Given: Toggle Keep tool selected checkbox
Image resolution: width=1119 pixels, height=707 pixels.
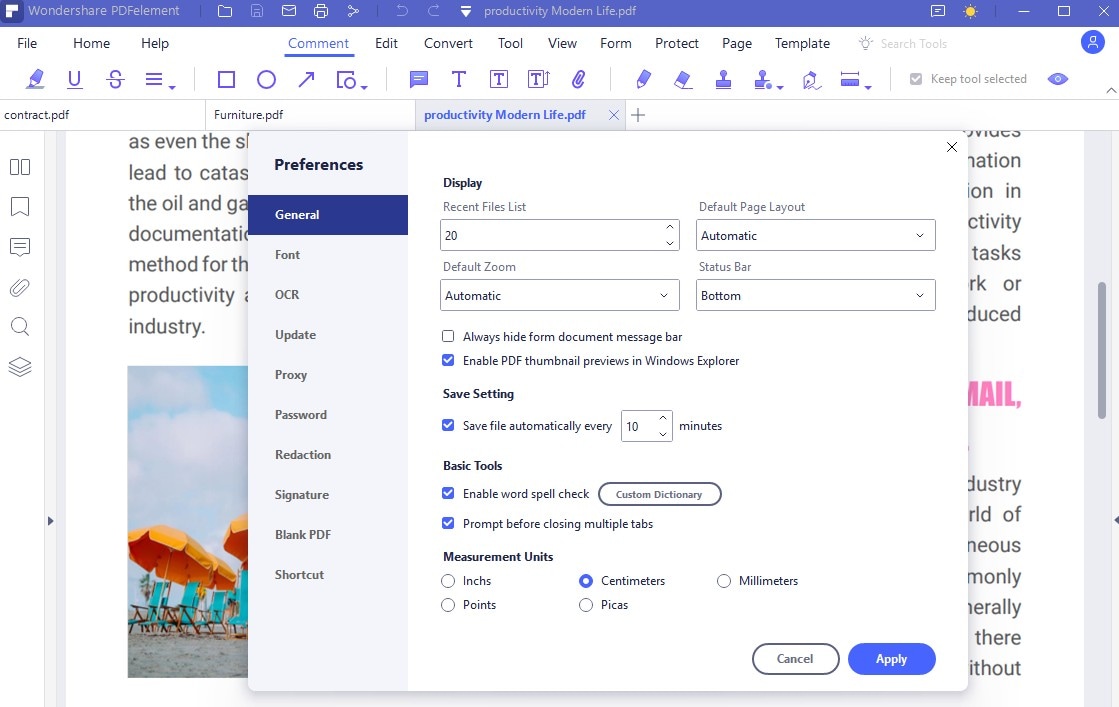Looking at the screenshot, I should point(916,79).
